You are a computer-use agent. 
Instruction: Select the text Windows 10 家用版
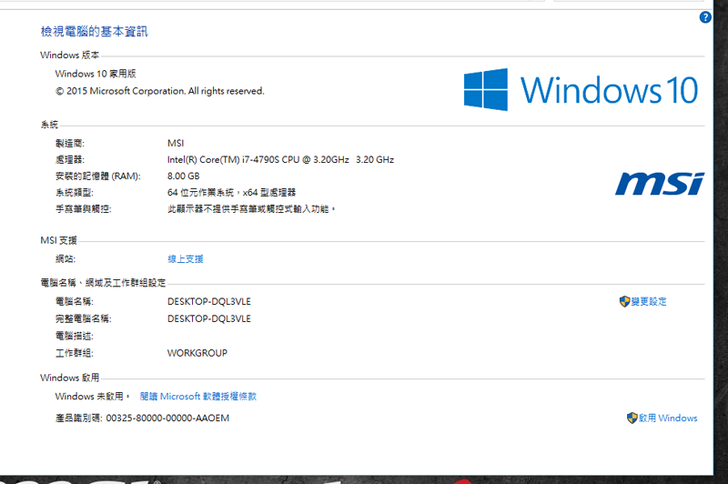(x=96, y=74)
